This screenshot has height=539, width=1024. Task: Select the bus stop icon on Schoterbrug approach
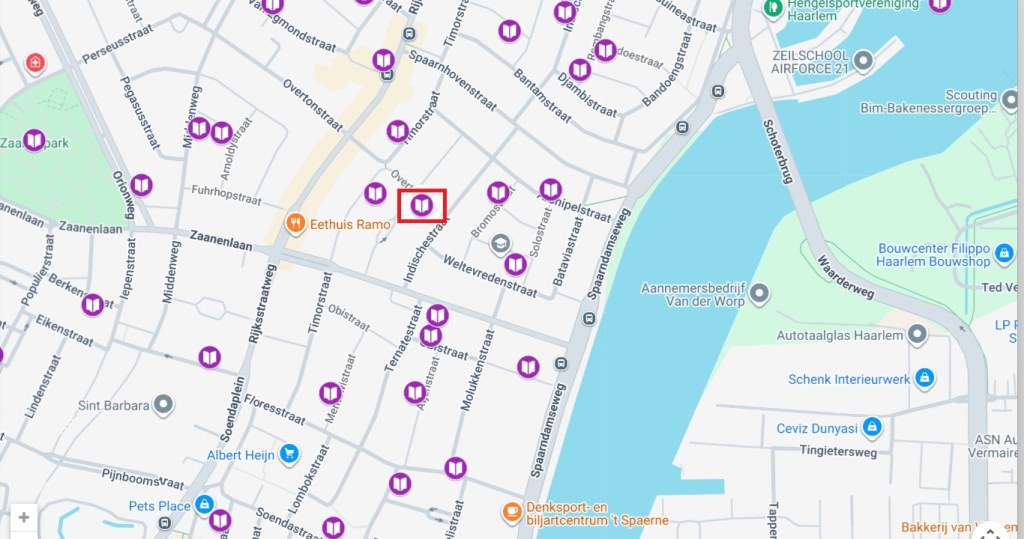click(718, 91)
